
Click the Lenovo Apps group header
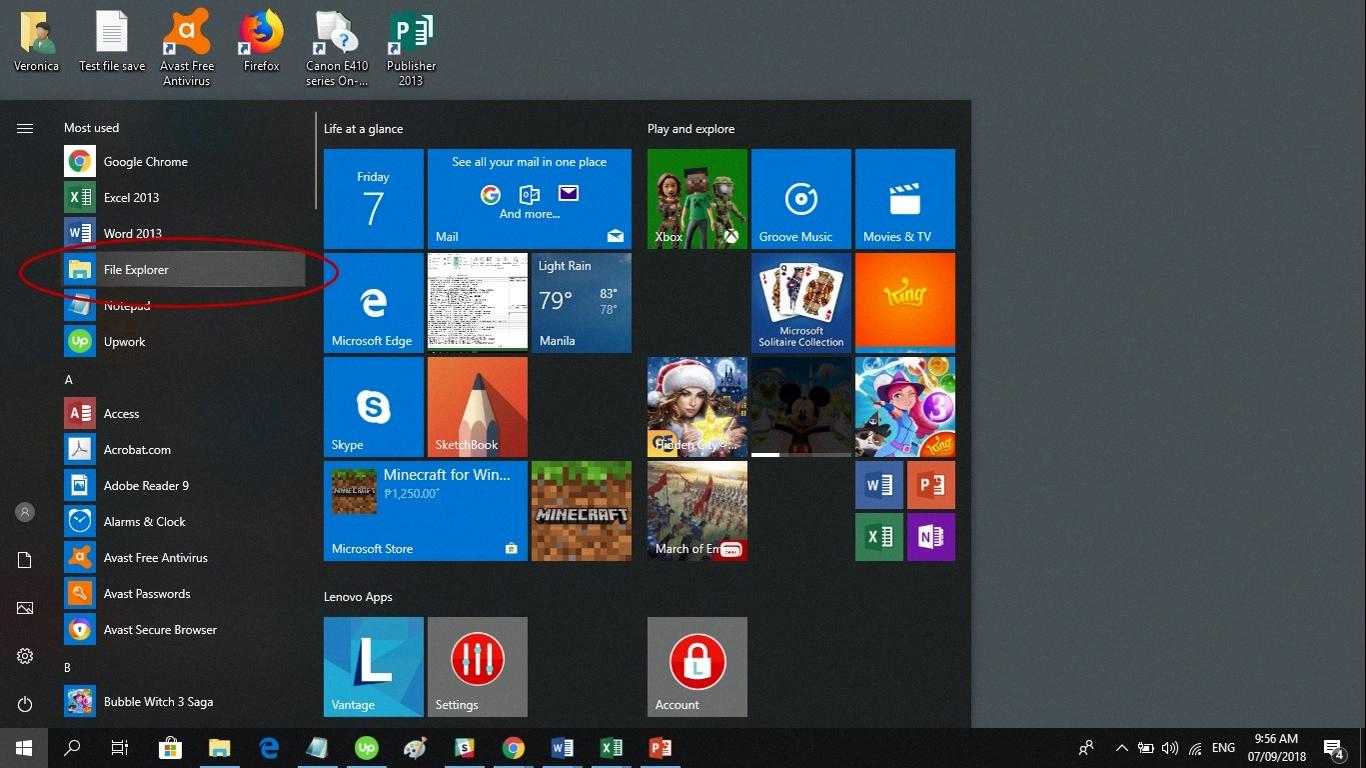pos(358,597)
